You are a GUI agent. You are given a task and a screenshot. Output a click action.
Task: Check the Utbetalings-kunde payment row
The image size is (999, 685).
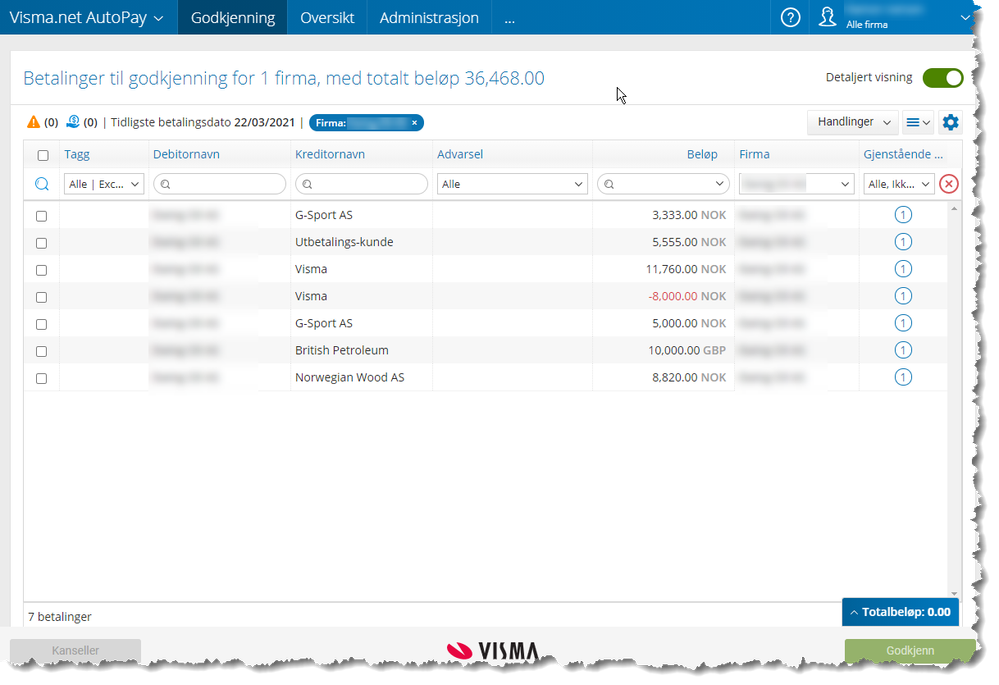[x=41, y=243]
